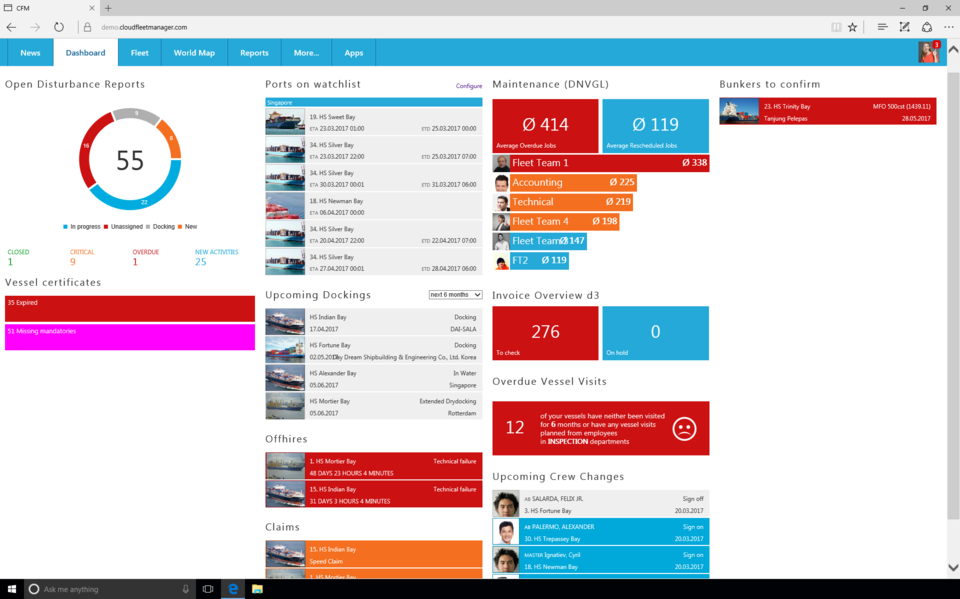Open File Explorer from the taskbar
The image size is (960, 599).
point(257,589)
